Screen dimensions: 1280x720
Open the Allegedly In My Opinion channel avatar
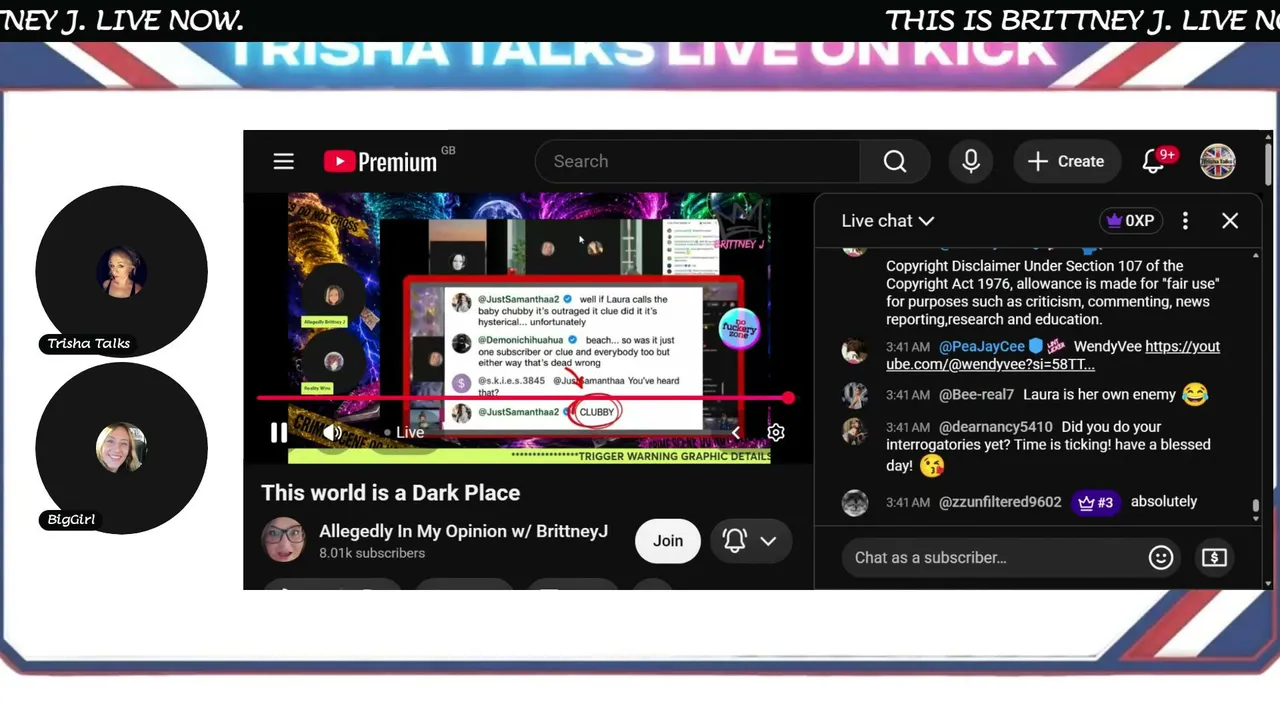(x=284, y=540)
